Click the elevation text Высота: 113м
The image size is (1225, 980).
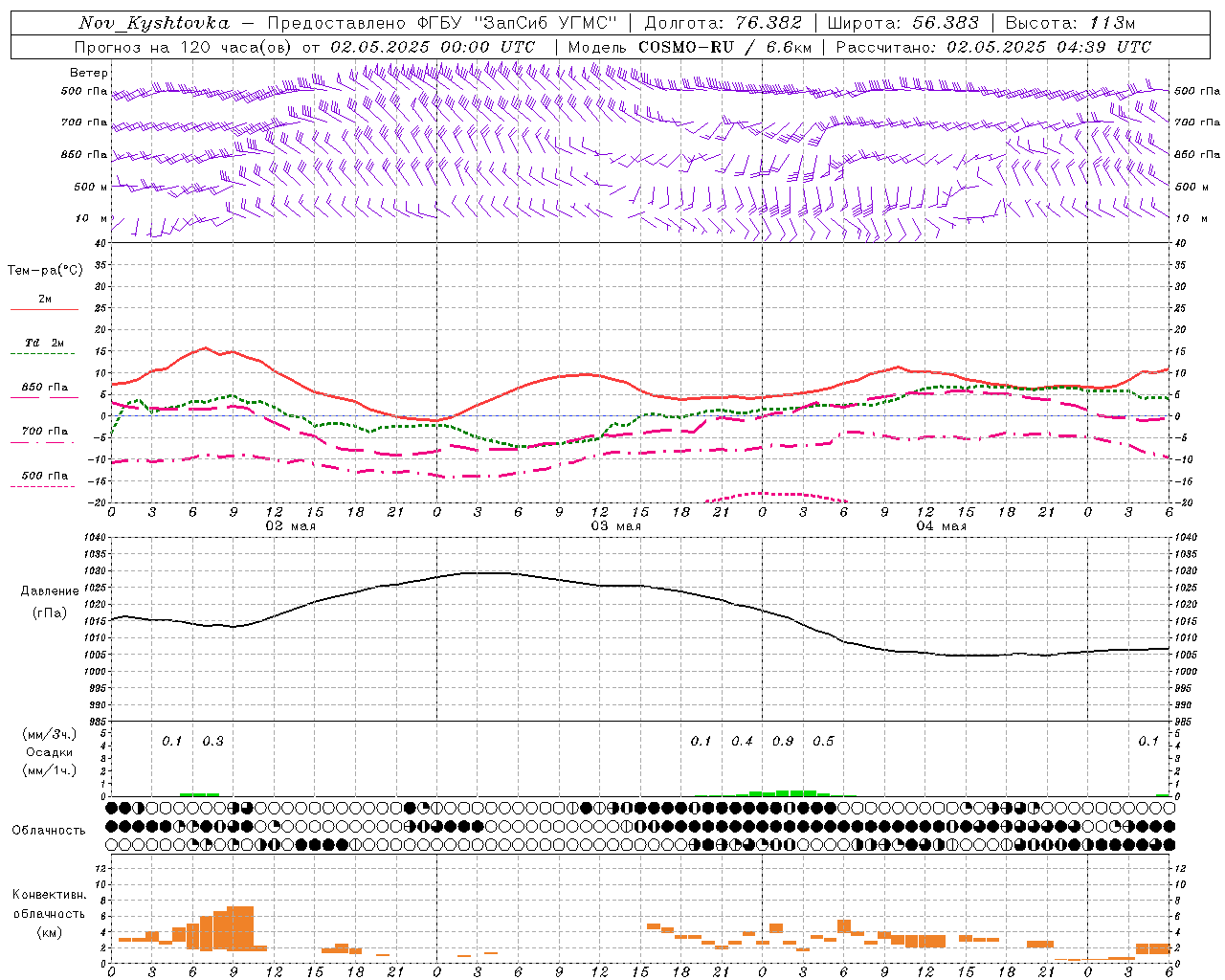point(1070,23)
